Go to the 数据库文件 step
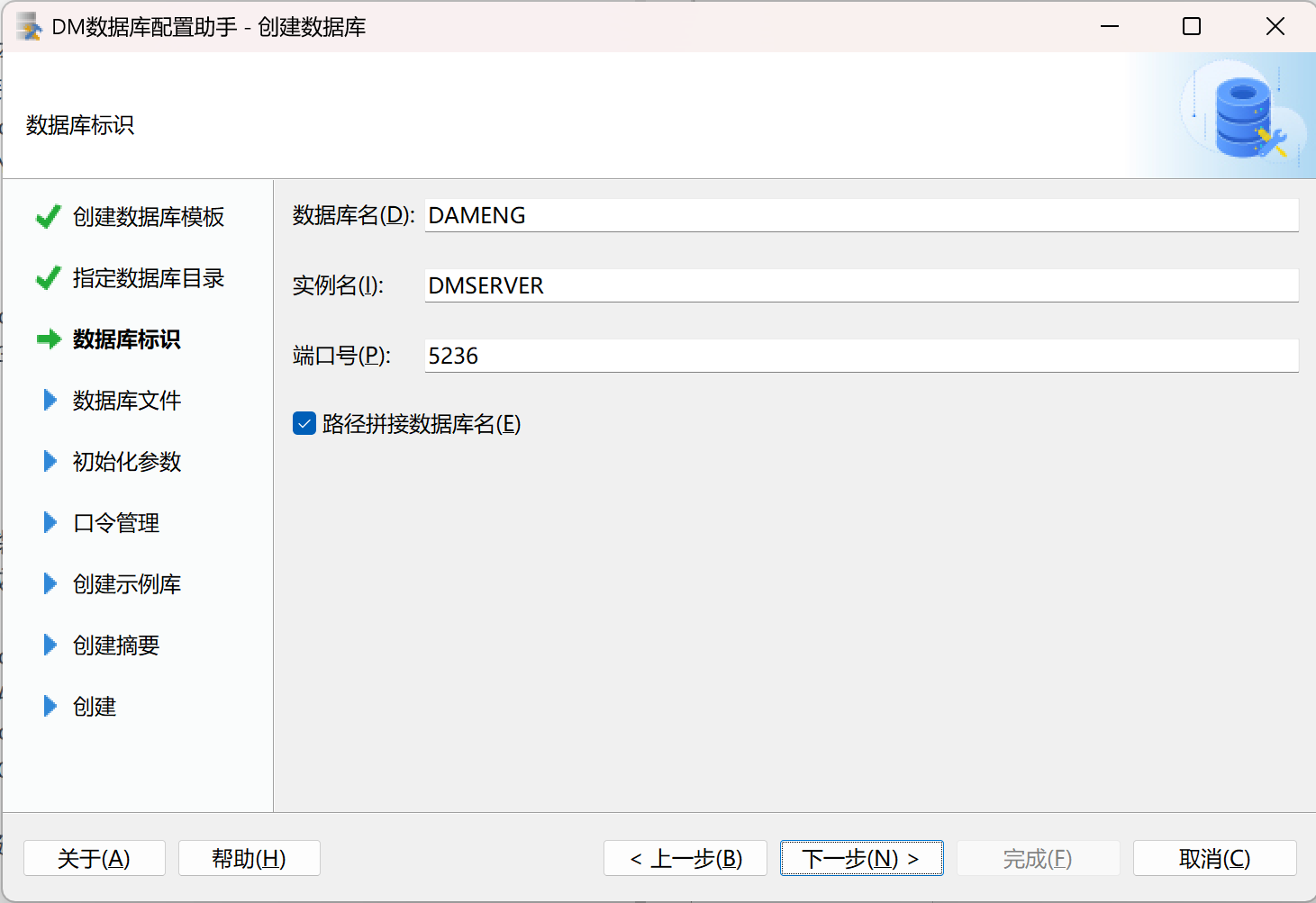The image size is (1316, 903). click(127, 401)
